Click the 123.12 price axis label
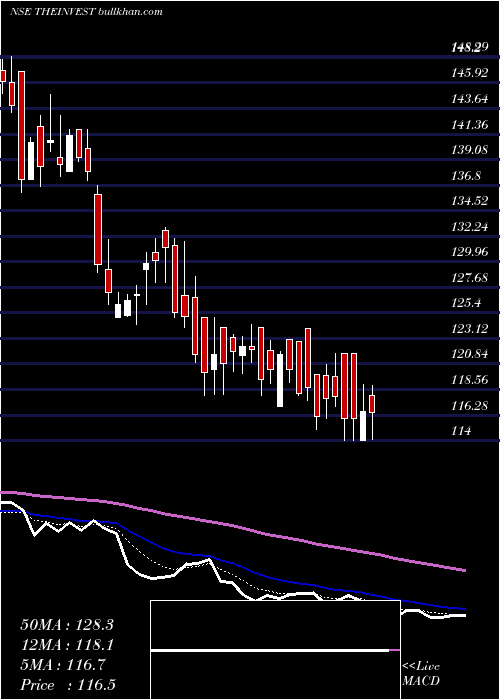 tap(470, 329)
